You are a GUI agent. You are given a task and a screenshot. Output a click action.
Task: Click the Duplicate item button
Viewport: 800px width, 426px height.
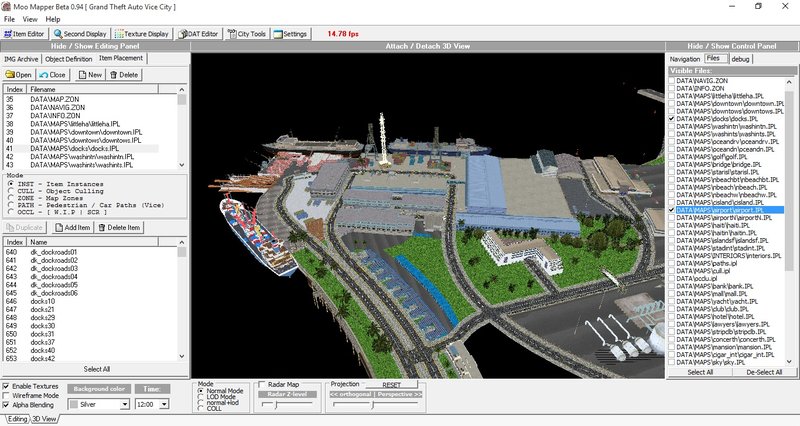tap(25, 228)
